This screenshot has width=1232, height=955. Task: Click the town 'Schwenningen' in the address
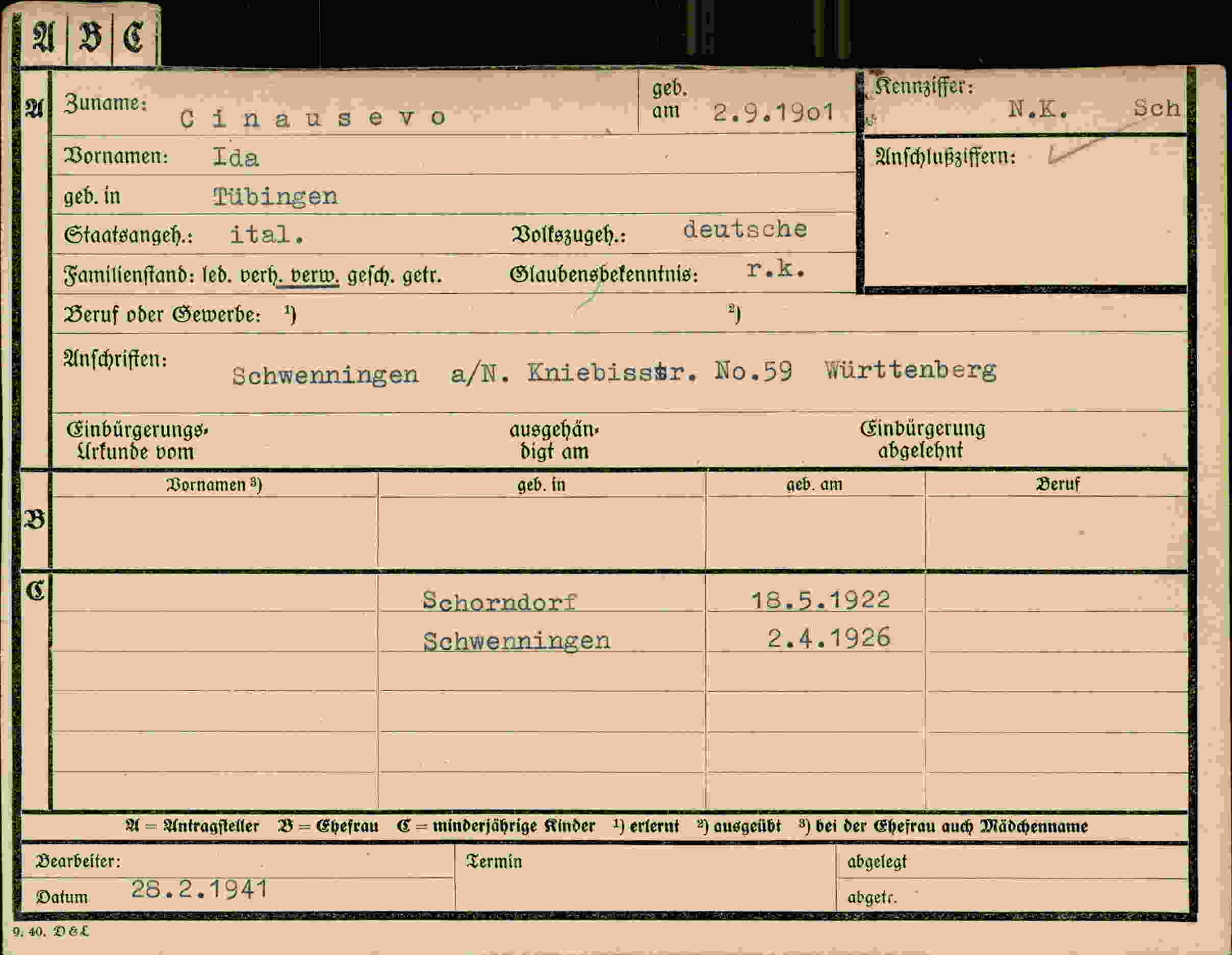click(325, 375)
